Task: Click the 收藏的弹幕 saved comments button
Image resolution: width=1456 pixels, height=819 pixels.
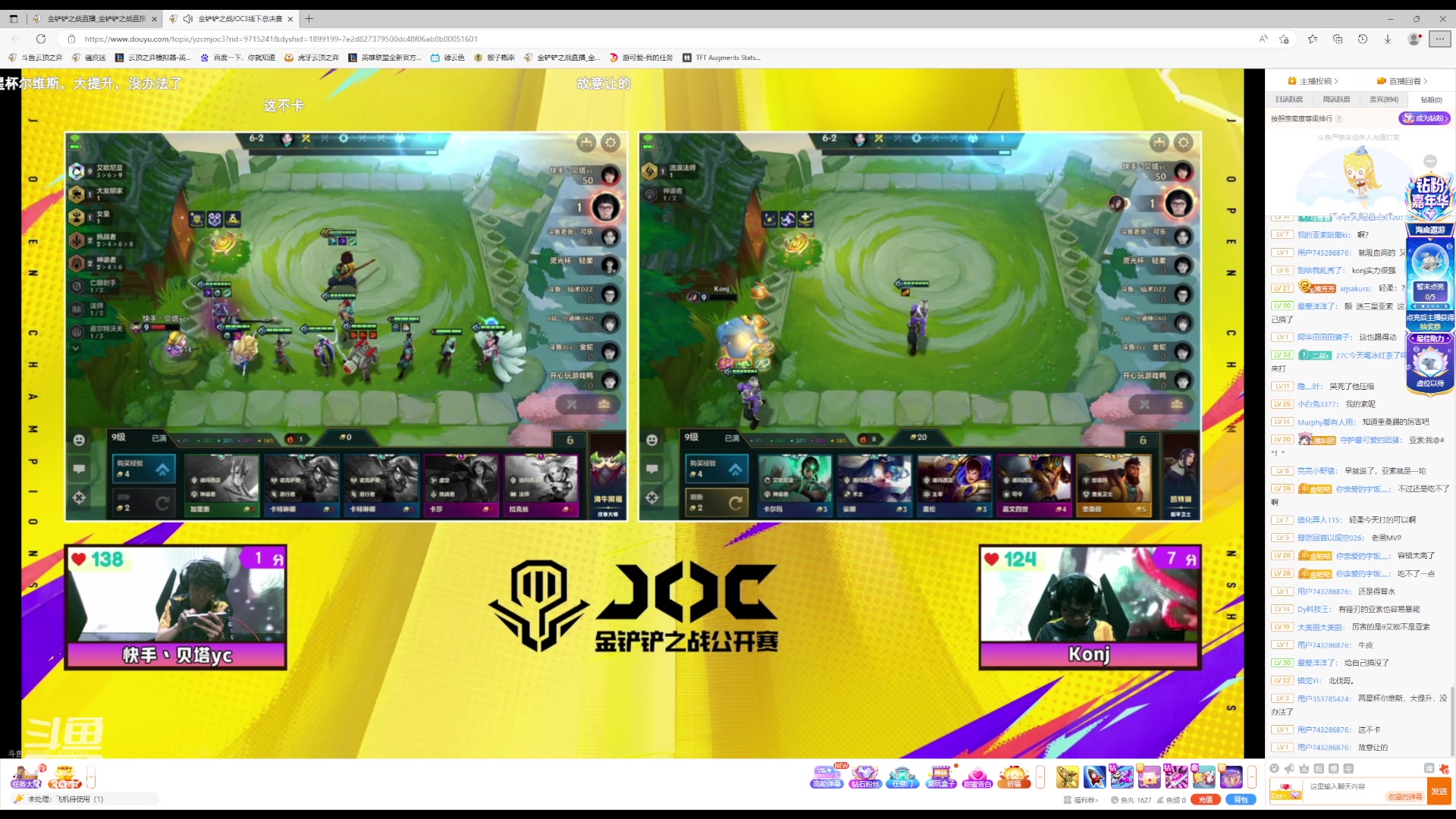Action: tap(1405, 797)
